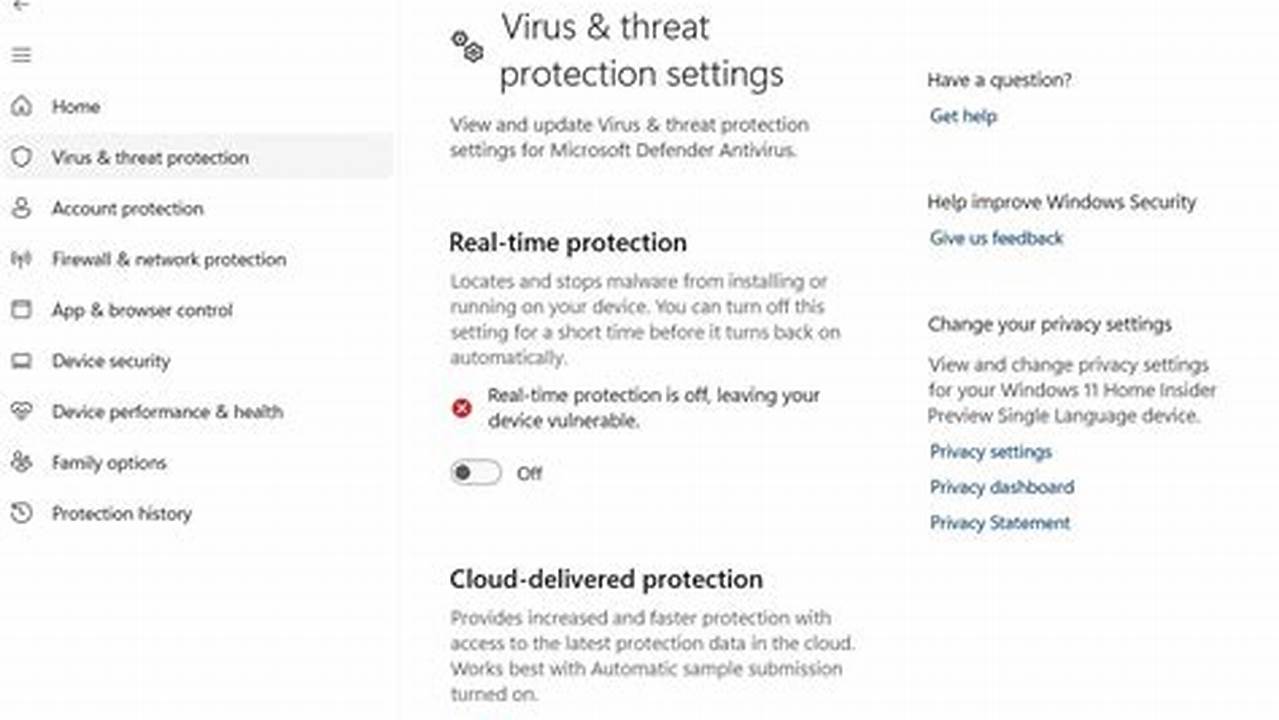
Task: Click Give us feedback
Action: coord(996,238)
